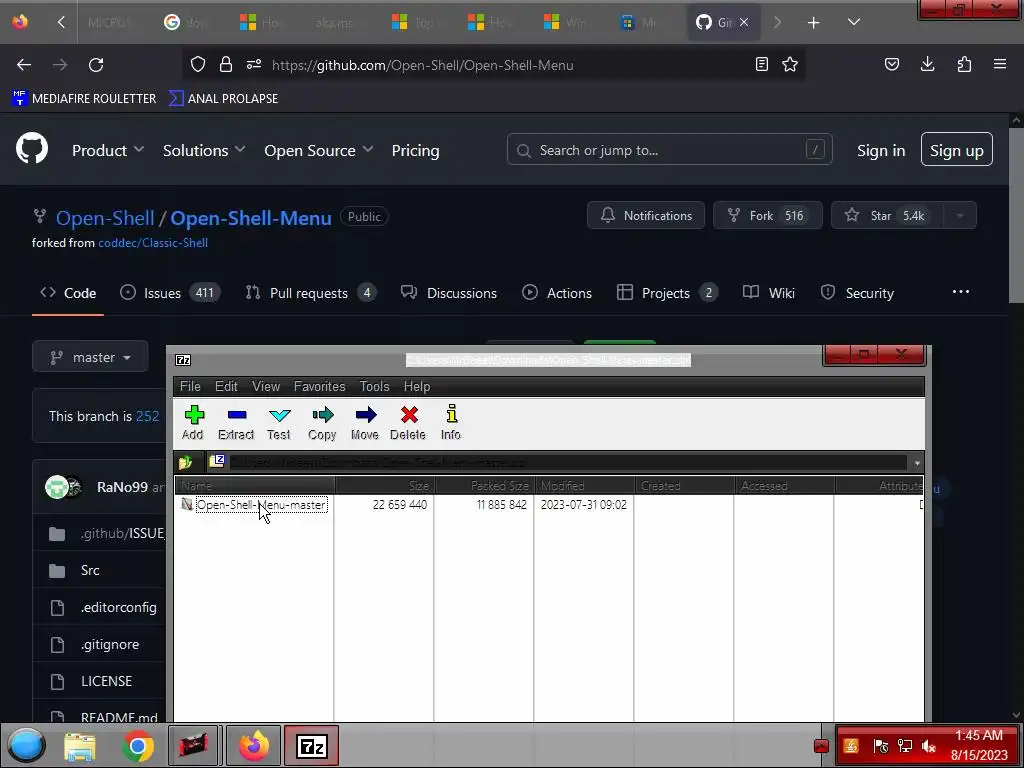The image size is (1024, 768).
Task: Star the repository
Action: click(x=888, y=216)
